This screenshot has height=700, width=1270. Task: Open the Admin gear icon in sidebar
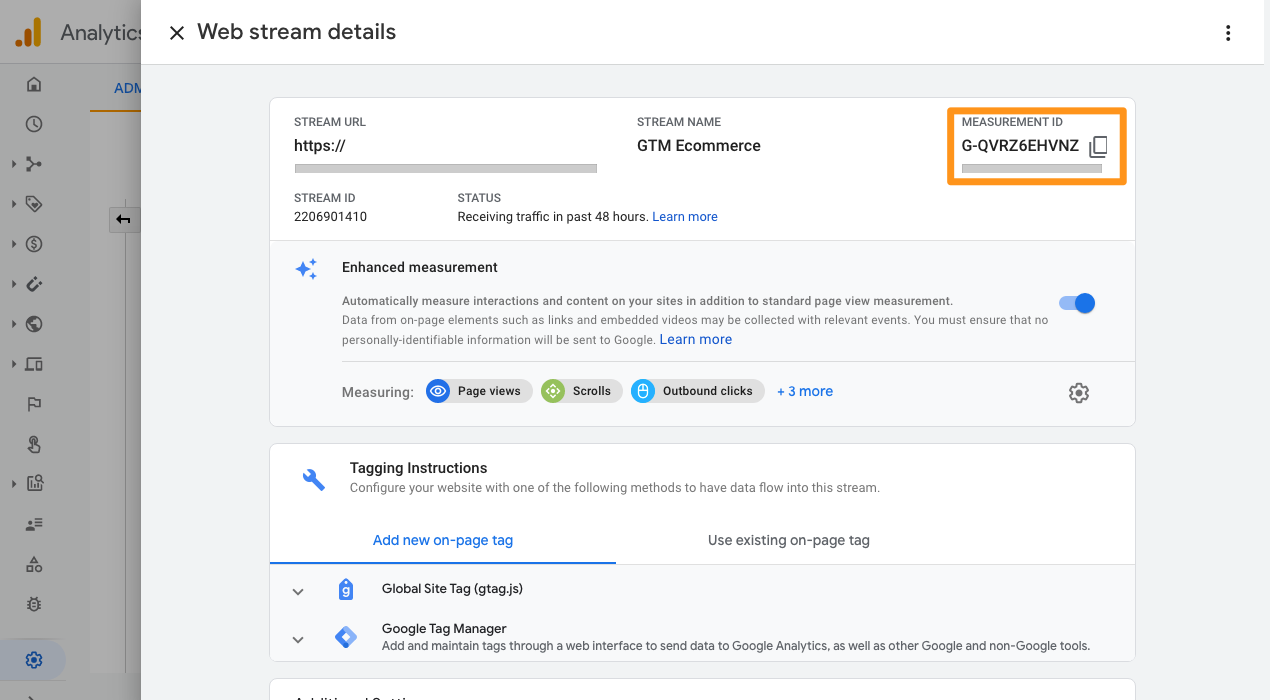coord(34,660)
